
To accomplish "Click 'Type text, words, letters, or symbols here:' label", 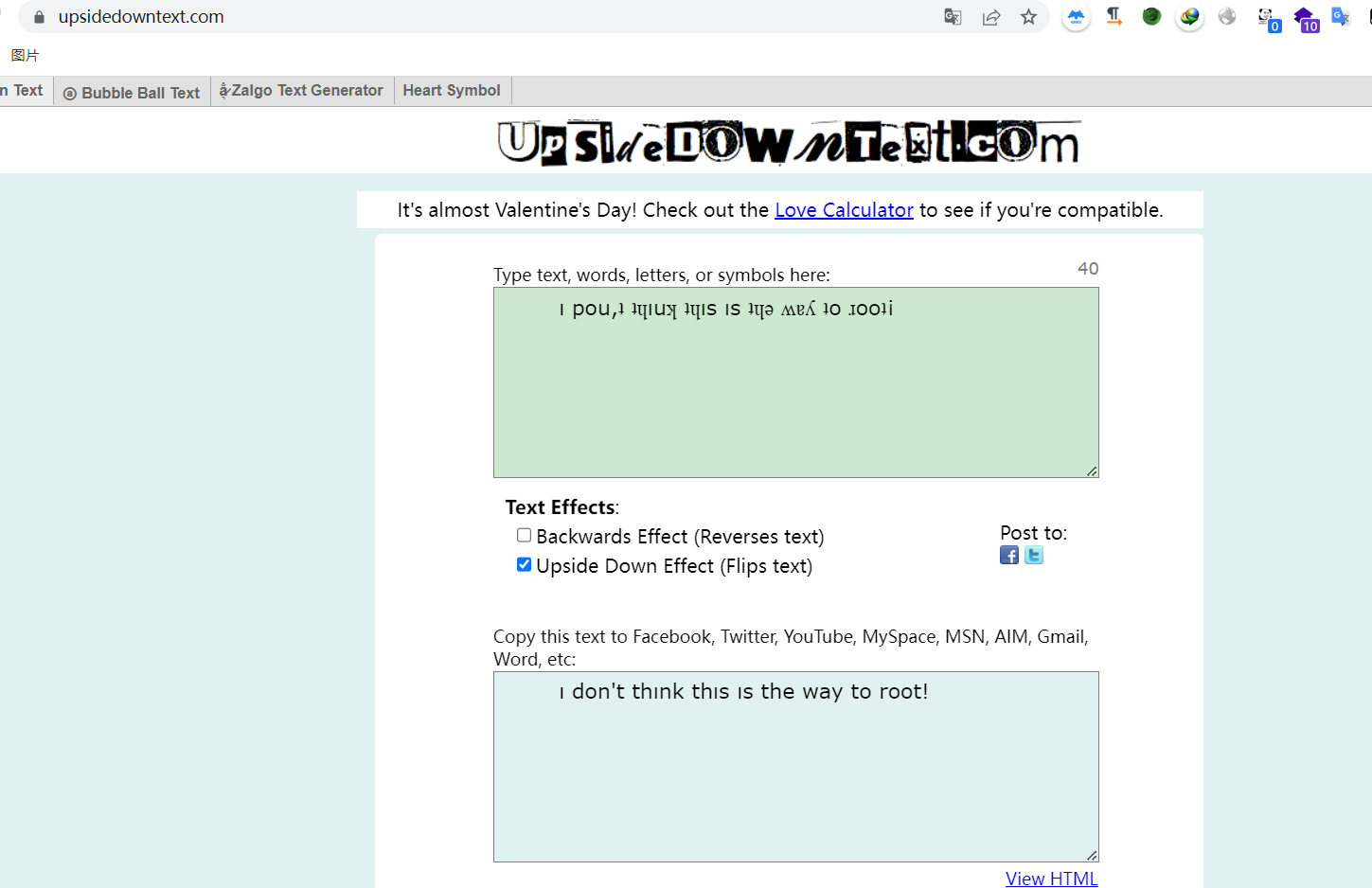I will tap(662, 275).
